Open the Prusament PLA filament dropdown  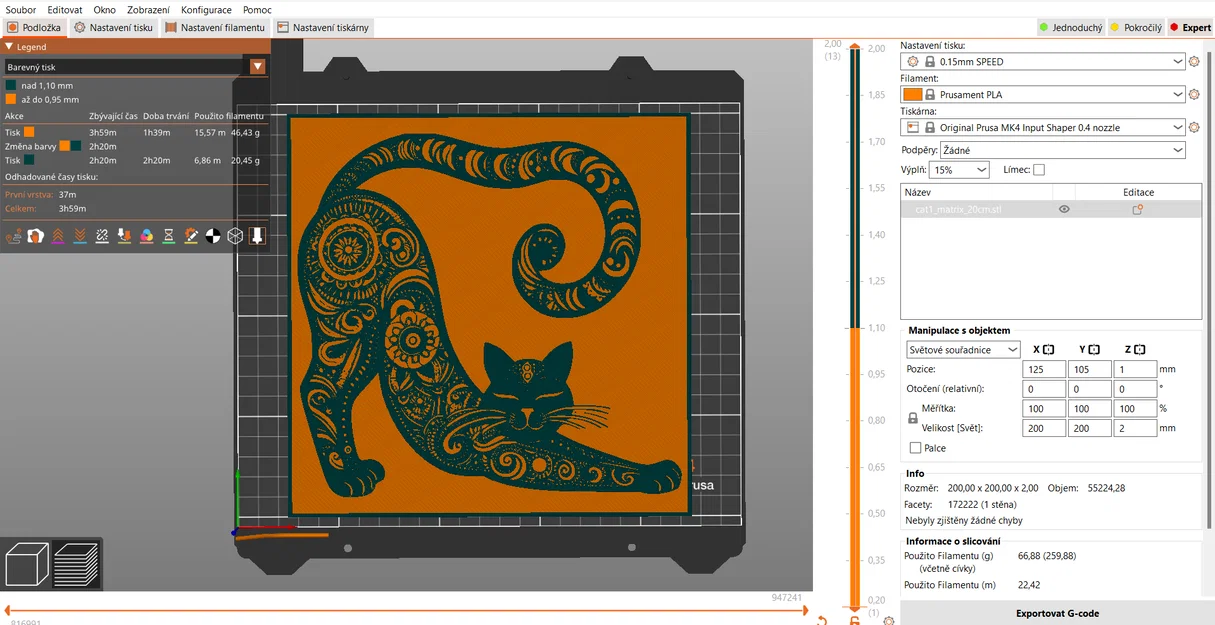(1043, 95)
